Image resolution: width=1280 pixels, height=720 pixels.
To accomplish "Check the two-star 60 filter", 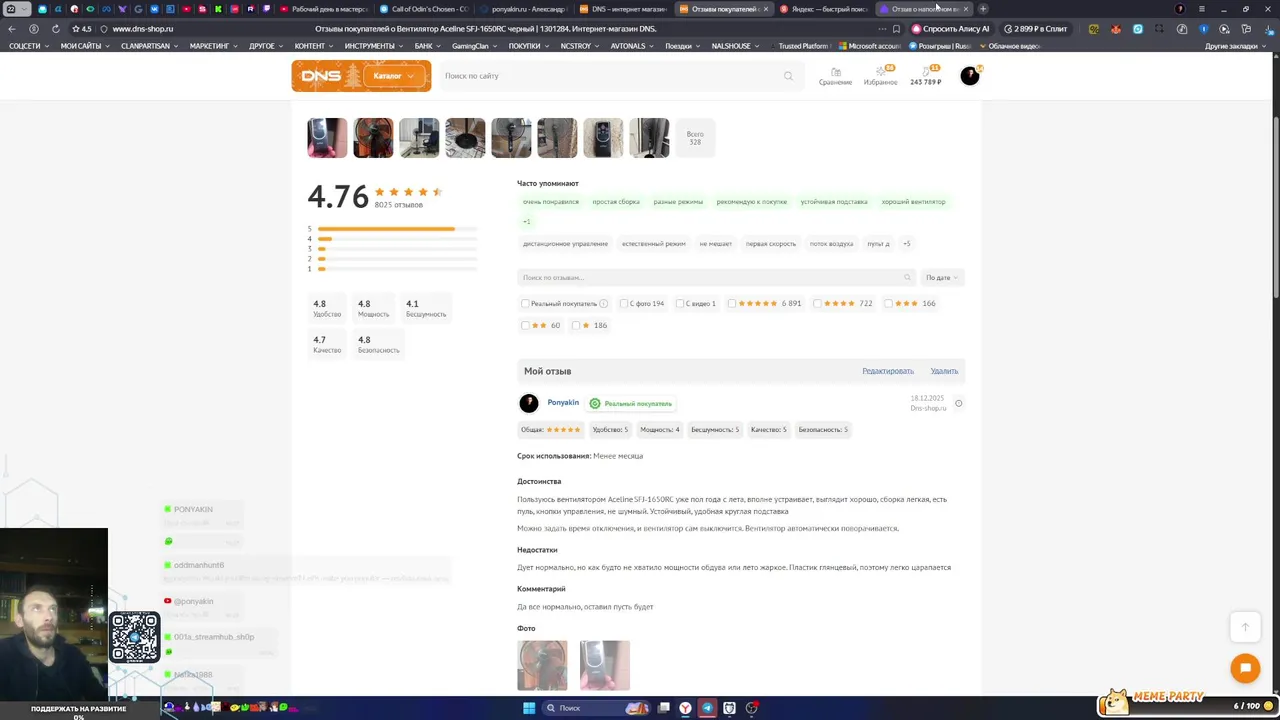I will (525, 325).
